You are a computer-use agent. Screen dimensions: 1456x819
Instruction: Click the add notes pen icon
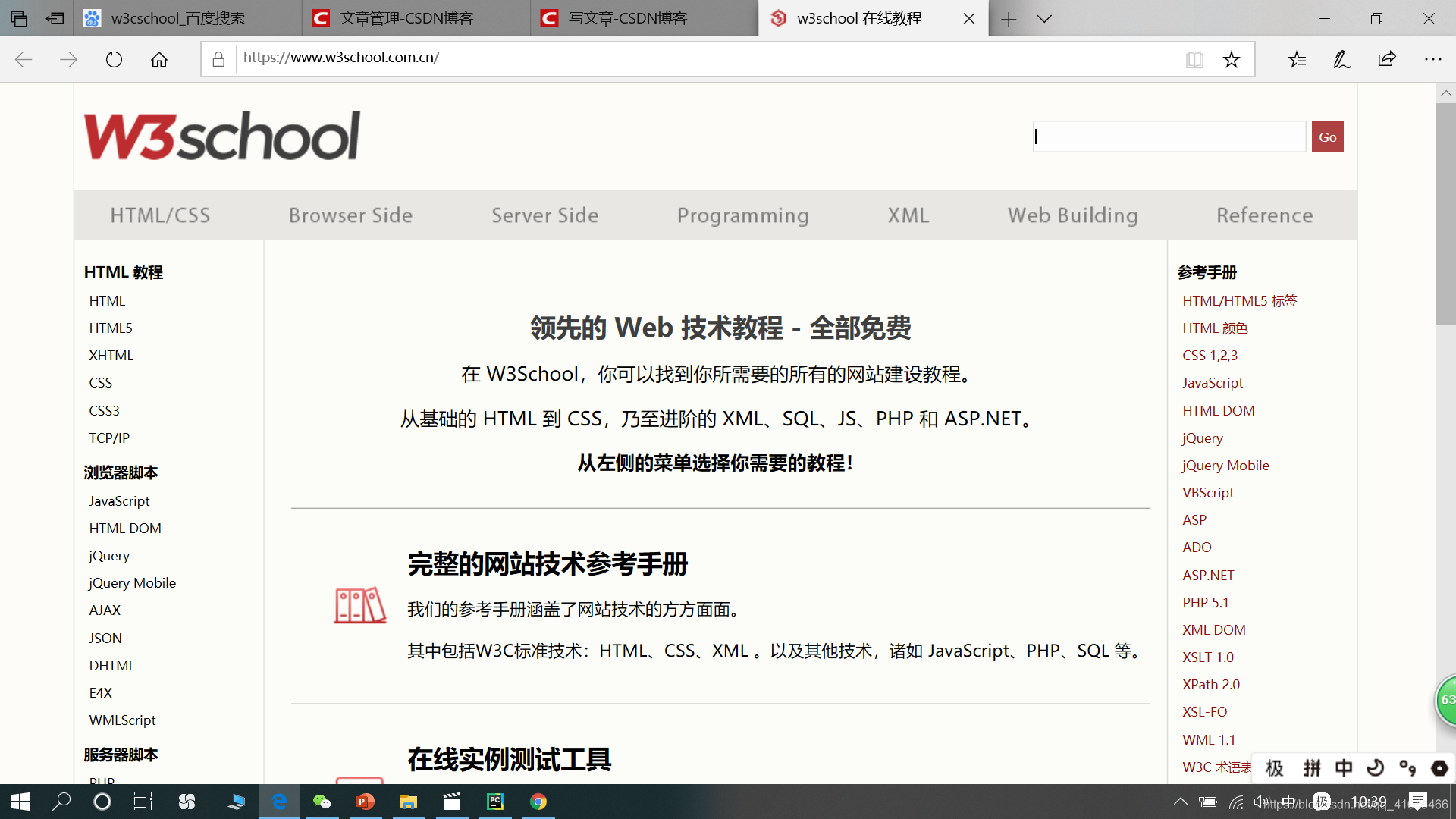point(1341,59)
